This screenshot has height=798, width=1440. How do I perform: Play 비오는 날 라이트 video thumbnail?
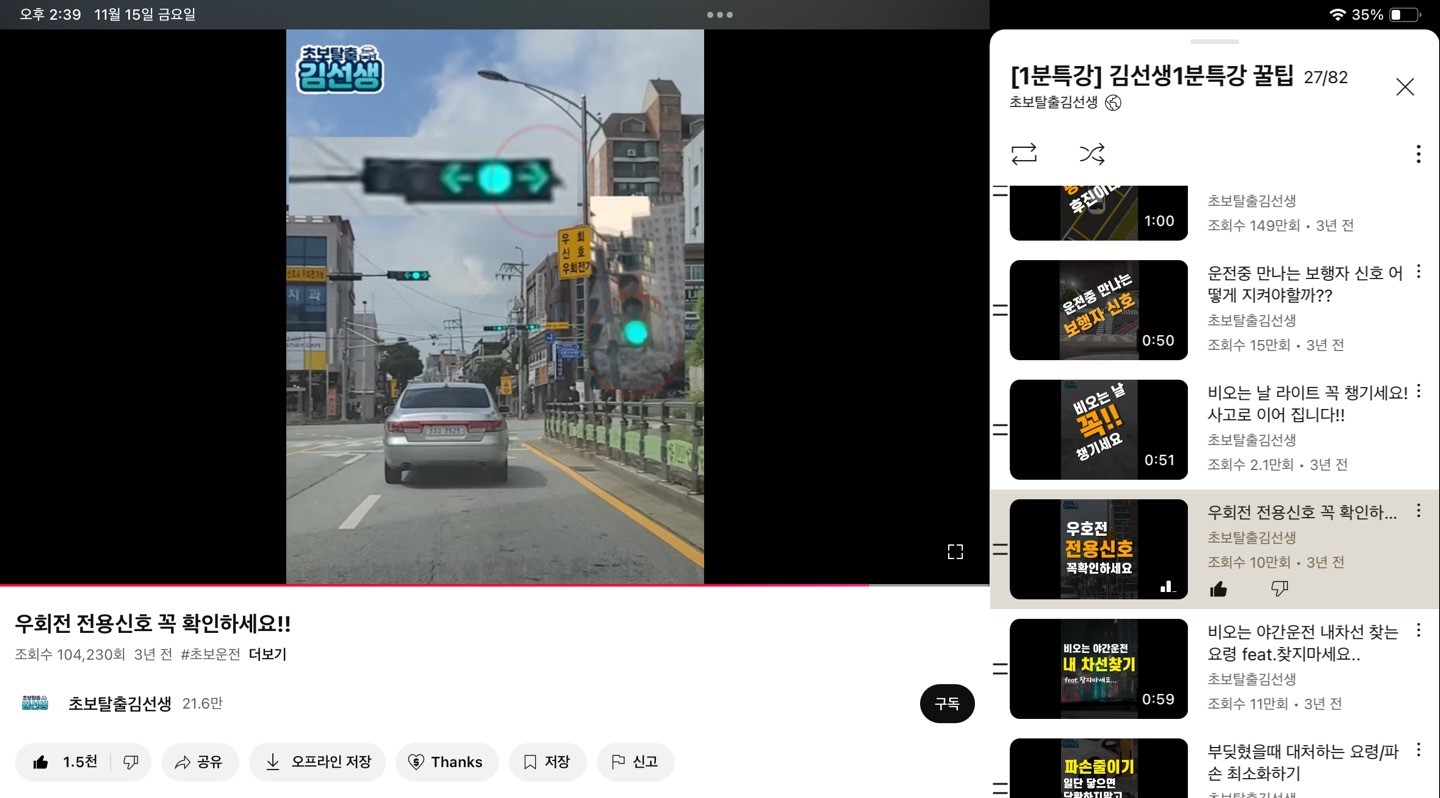point(1099,430)
